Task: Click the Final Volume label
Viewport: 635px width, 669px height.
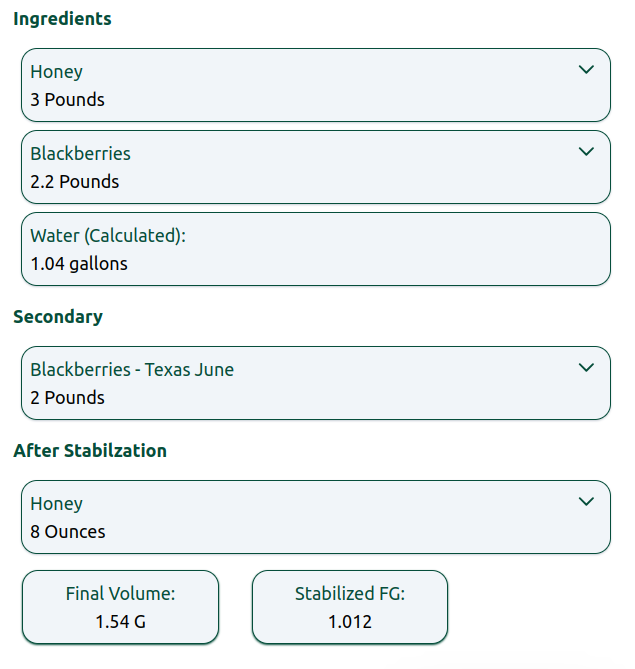Action: (x=120, y=594)
